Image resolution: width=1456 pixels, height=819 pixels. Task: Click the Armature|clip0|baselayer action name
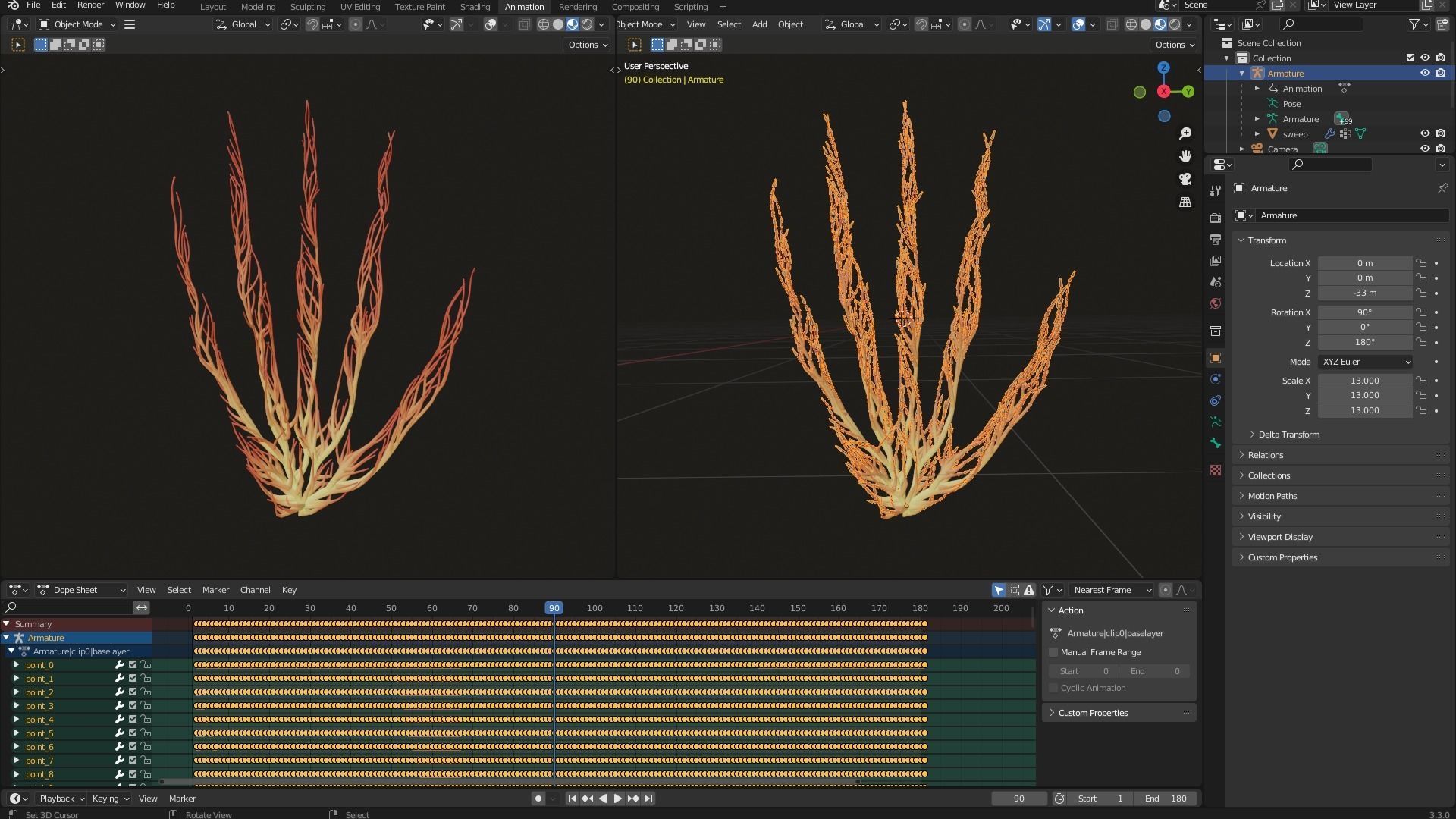1115,633
